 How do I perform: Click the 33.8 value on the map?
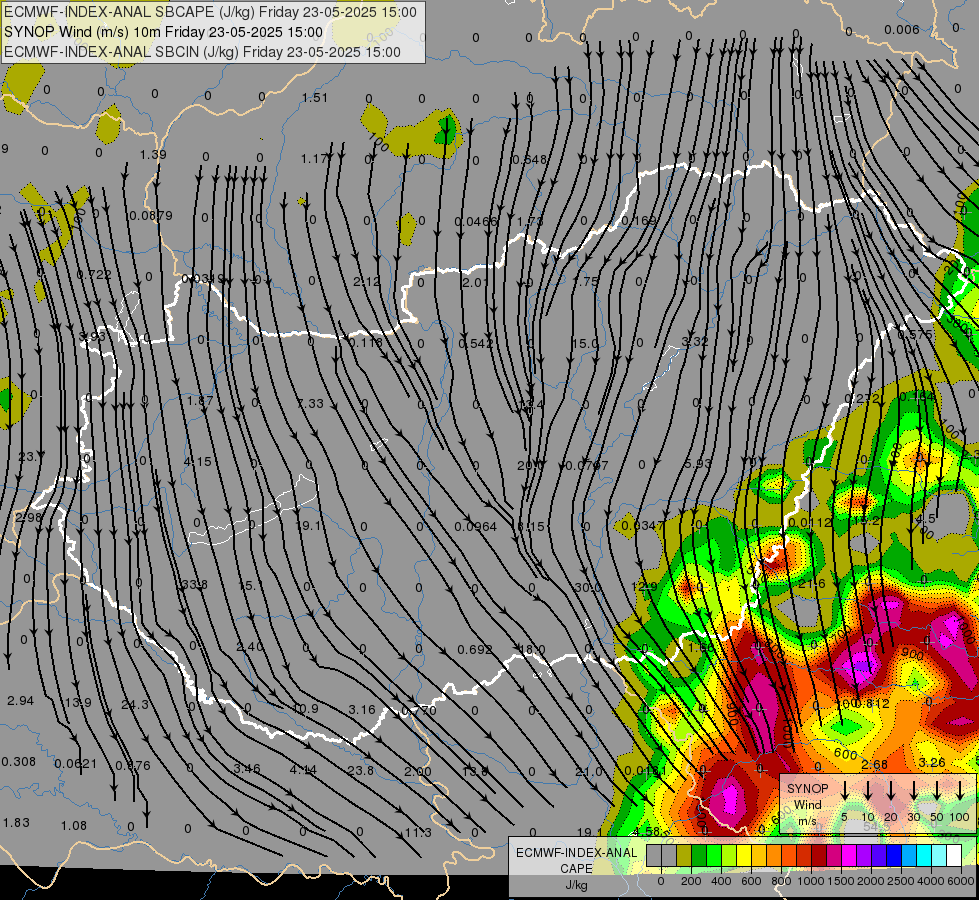tap(194, 585)
